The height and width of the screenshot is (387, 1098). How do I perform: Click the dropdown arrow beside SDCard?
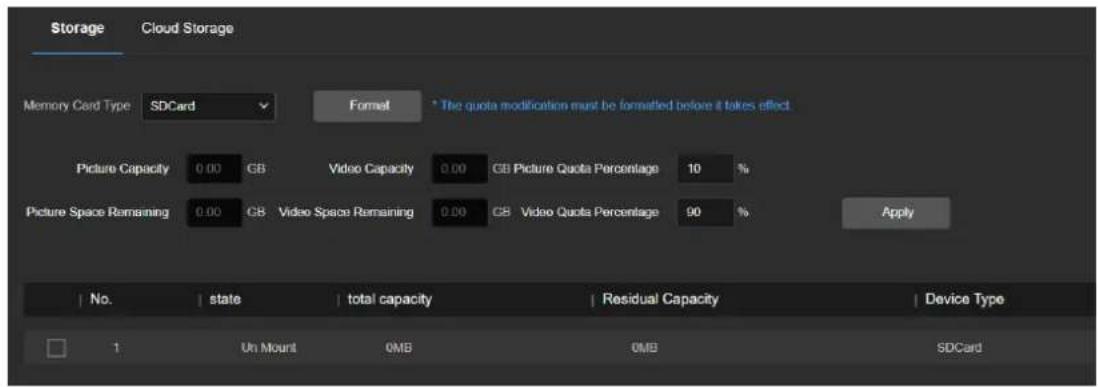(x=263, y=107)
